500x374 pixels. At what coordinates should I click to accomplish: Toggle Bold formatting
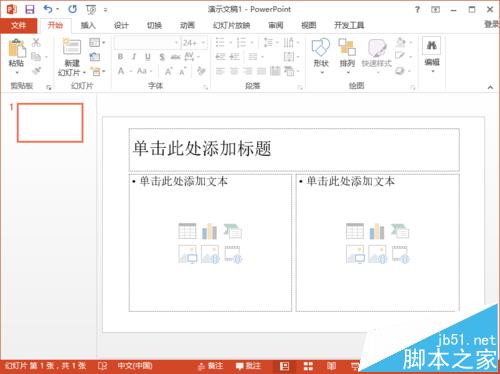pos(120,57)
